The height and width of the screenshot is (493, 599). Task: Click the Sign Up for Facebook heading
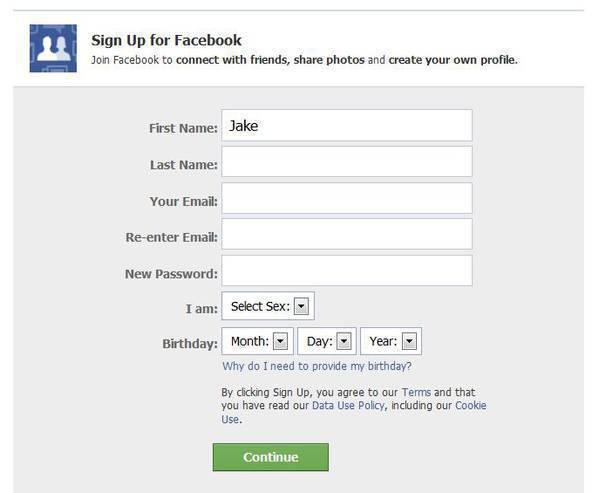166,40
